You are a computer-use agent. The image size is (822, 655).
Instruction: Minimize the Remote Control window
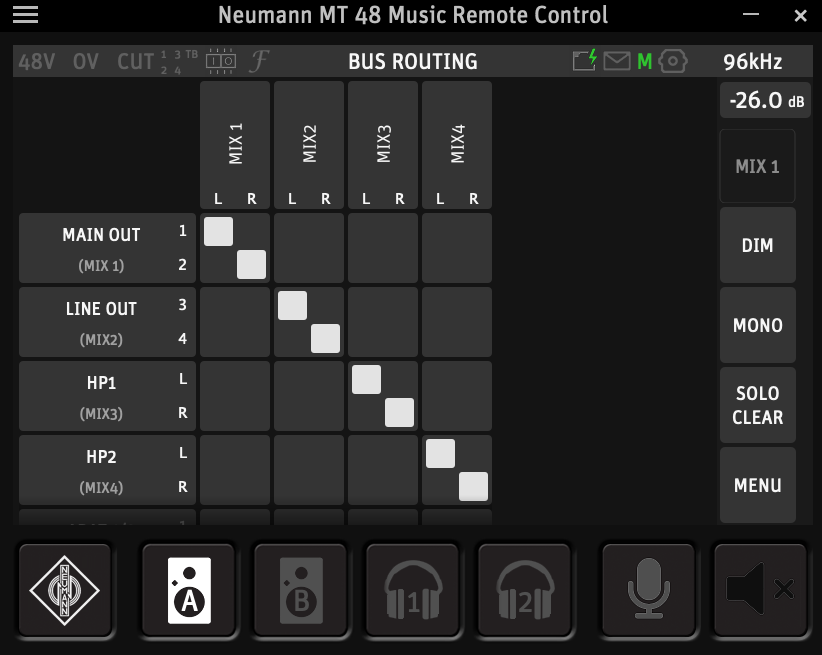pyautogui.click(x=751, y=15)
